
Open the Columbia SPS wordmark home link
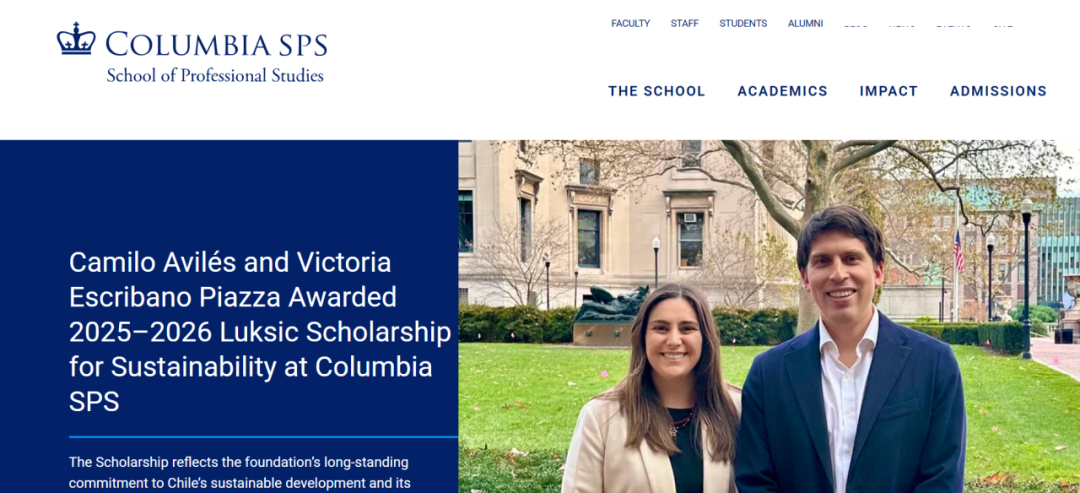point(216,44)
